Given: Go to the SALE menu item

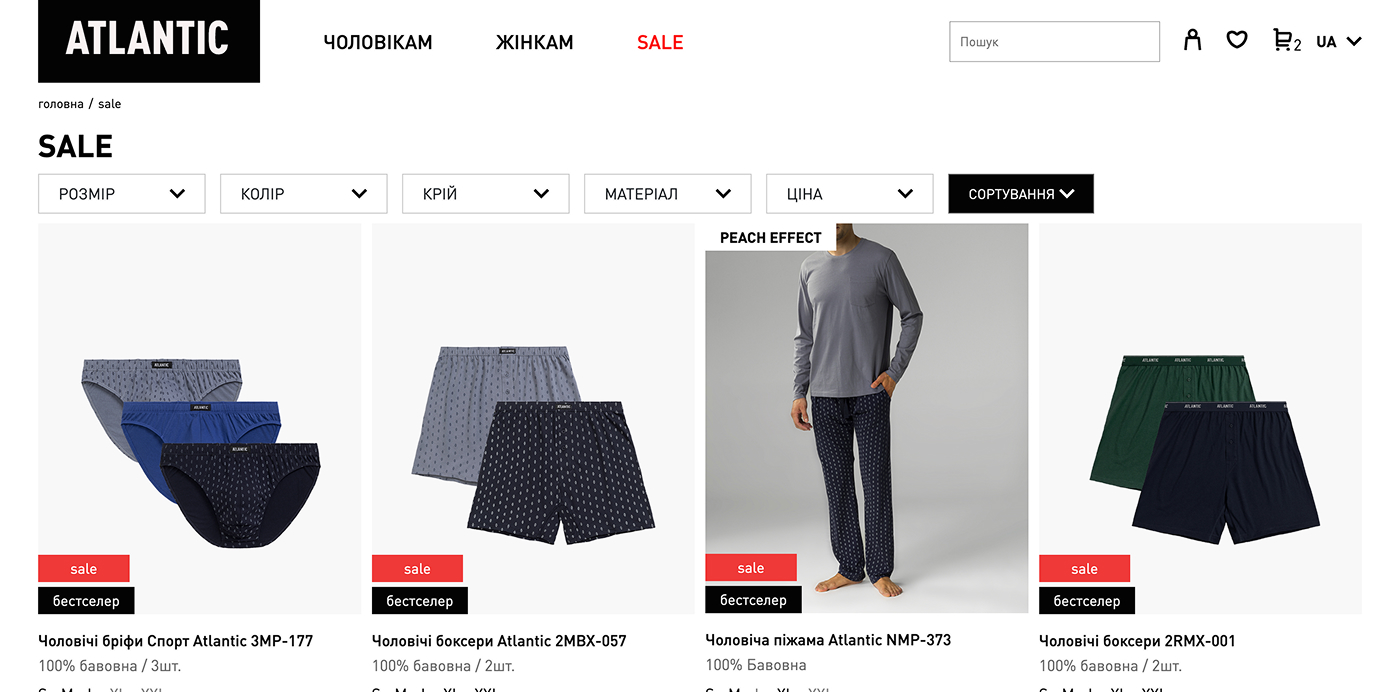Looking at the screenshot, I should pyautogui.click(x=660, y=42).
